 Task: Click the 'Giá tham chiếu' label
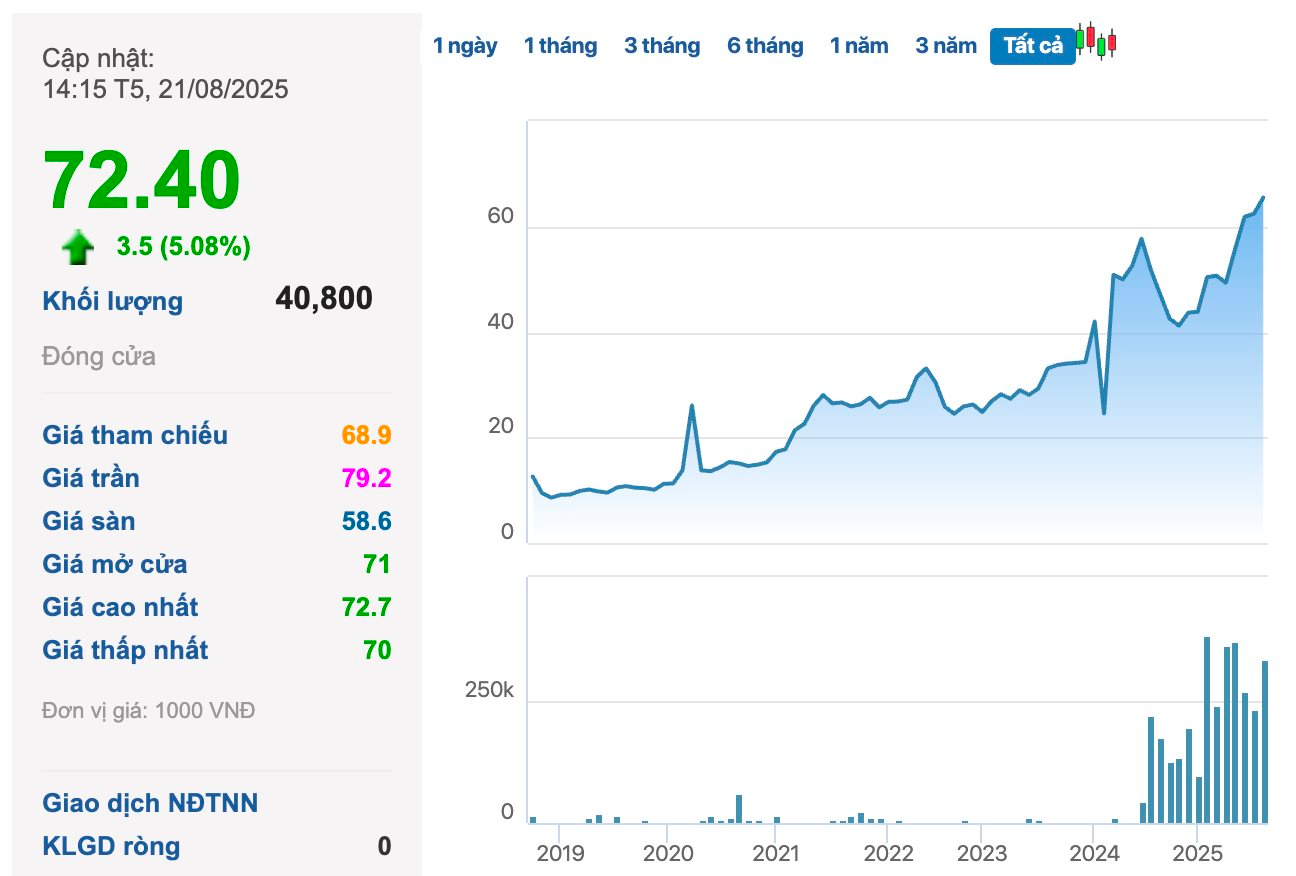click(x=135, y=435)
